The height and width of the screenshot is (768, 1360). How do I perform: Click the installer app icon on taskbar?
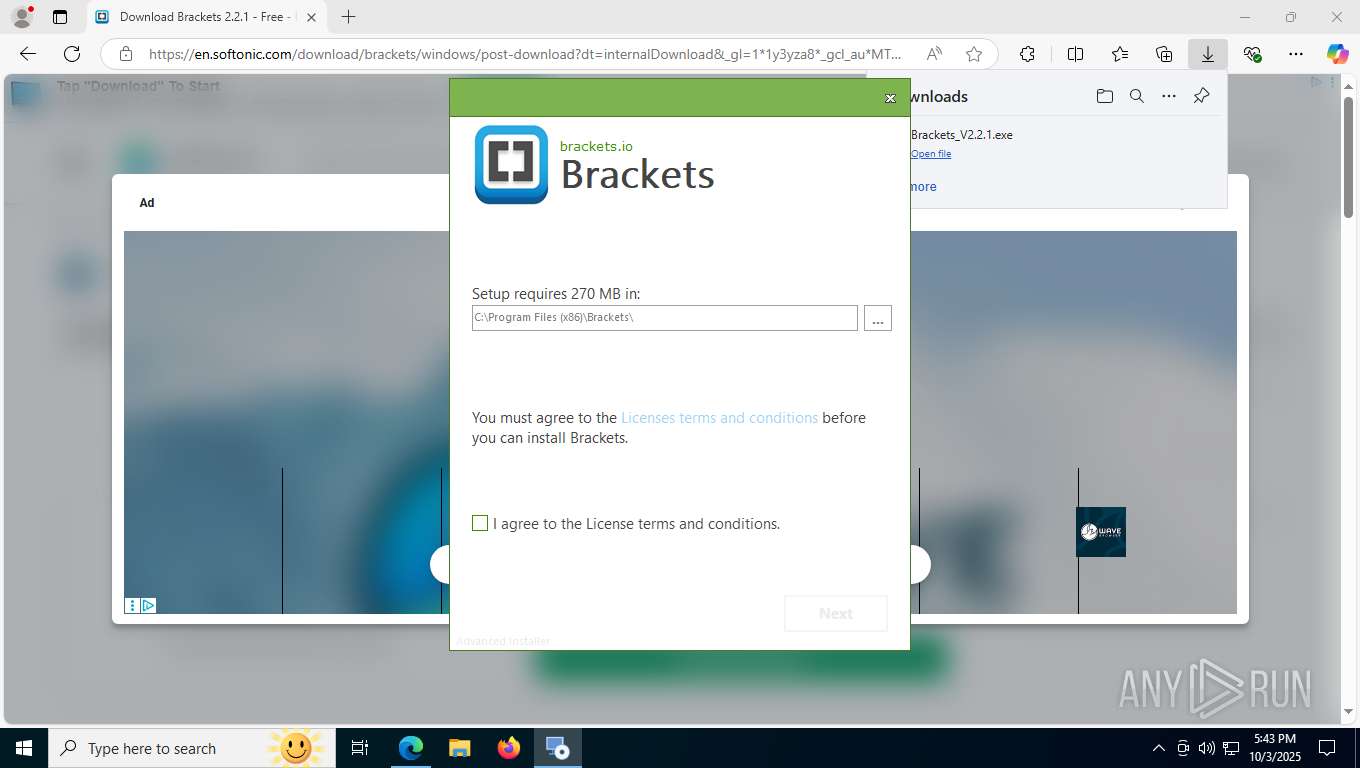pos(557,748)
